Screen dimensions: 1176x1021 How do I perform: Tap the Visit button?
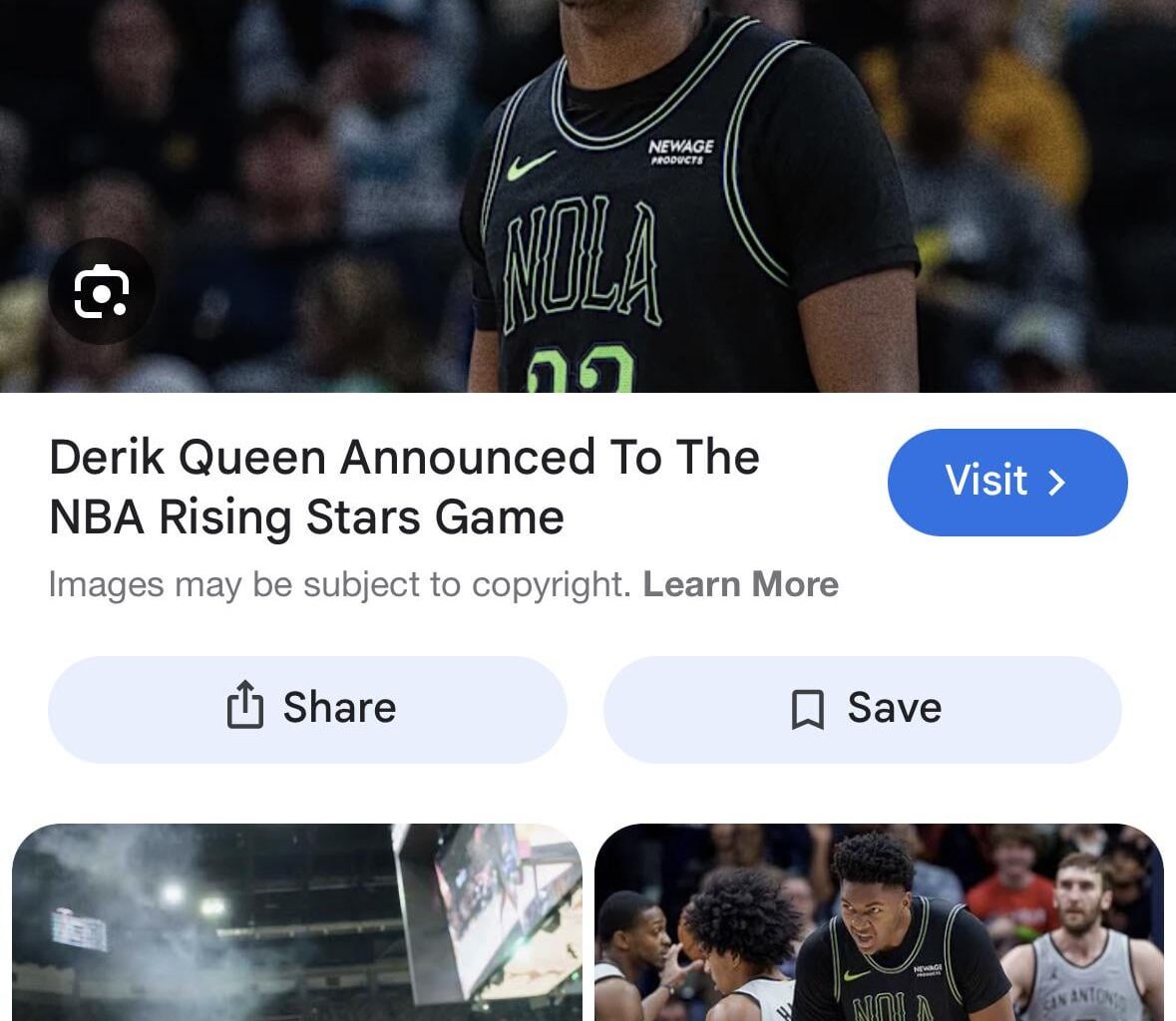(1007, 482)
